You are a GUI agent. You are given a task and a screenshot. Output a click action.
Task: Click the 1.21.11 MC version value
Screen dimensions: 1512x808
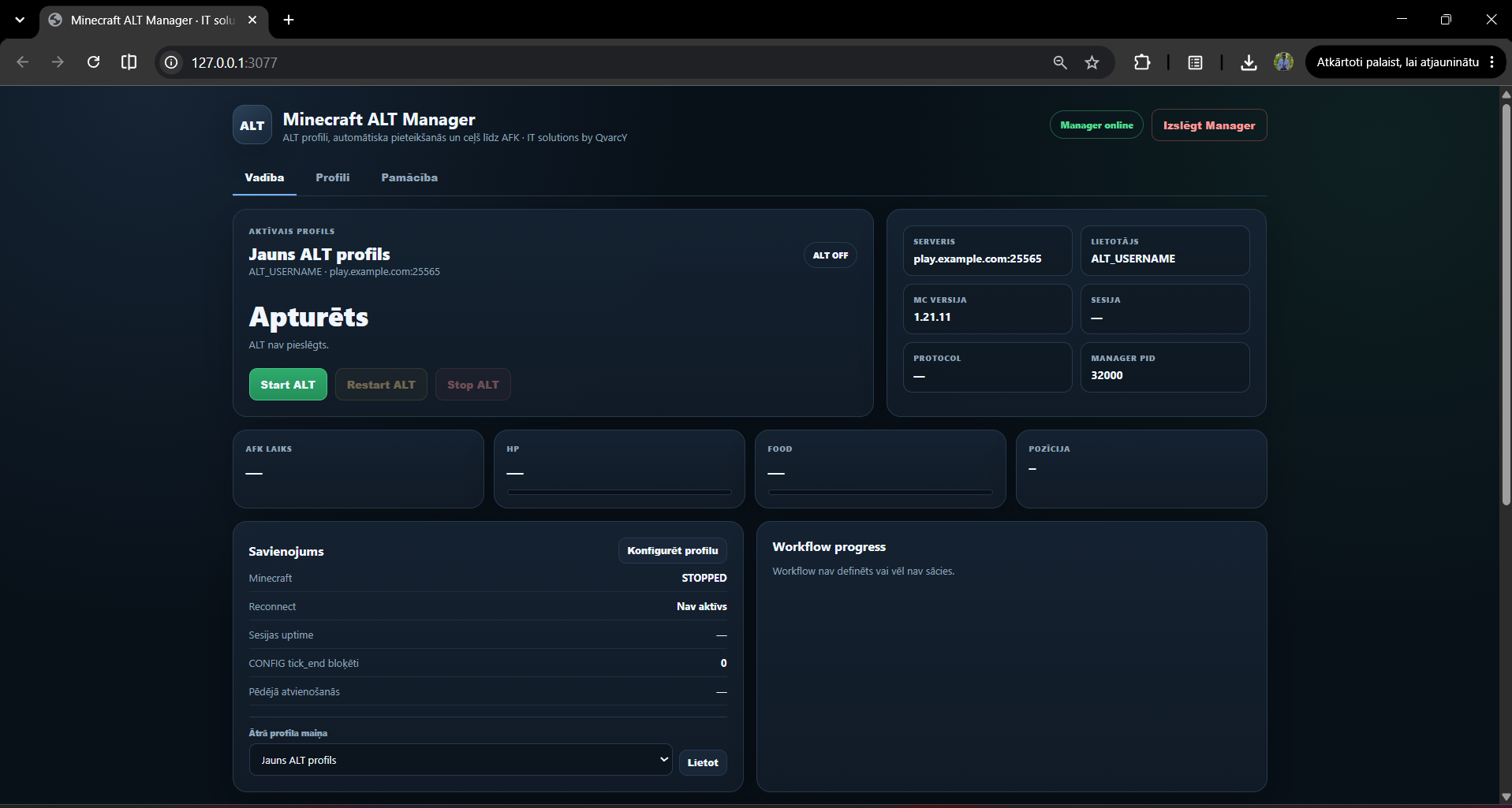point(932,317)
